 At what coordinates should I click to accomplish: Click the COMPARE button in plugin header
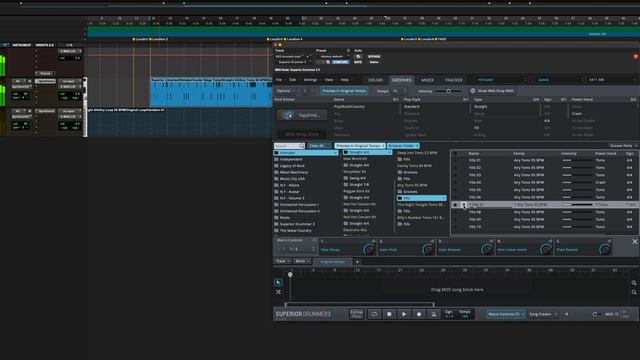coord(340,62)
